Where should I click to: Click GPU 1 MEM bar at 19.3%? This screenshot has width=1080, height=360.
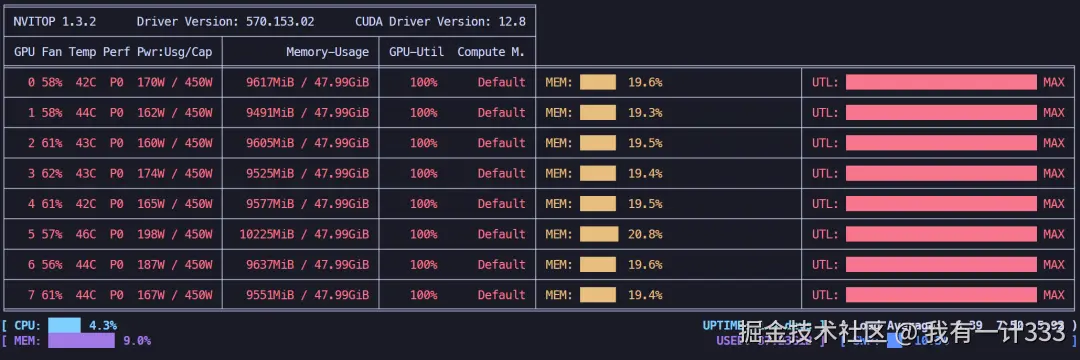(x=597, y=113)
